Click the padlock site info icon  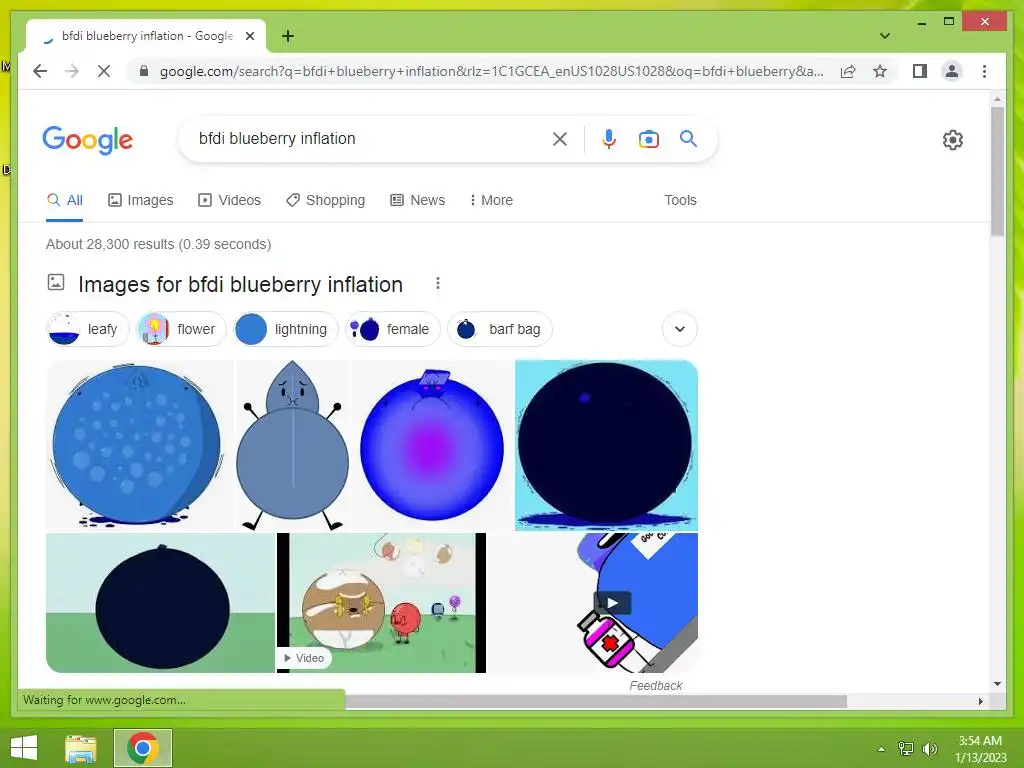pos(144,71)
